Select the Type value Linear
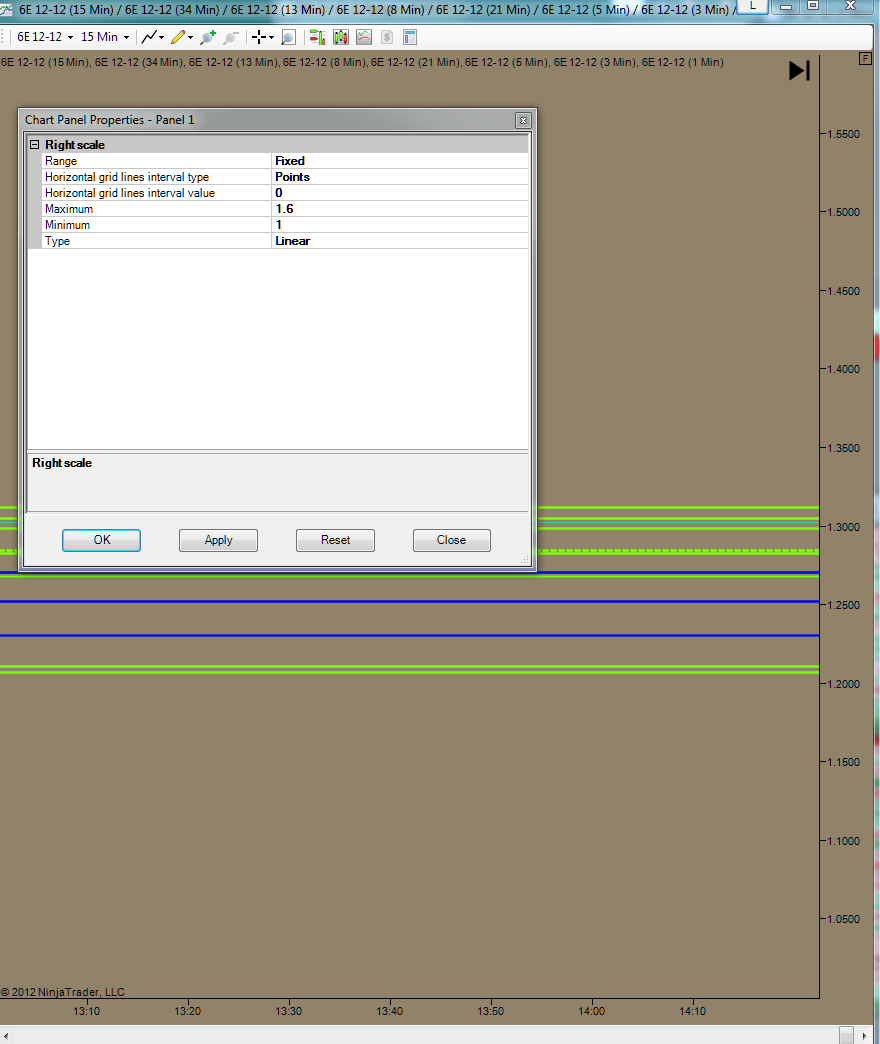This screenshot has width=880, height=1044. click(x=399, y=240)
